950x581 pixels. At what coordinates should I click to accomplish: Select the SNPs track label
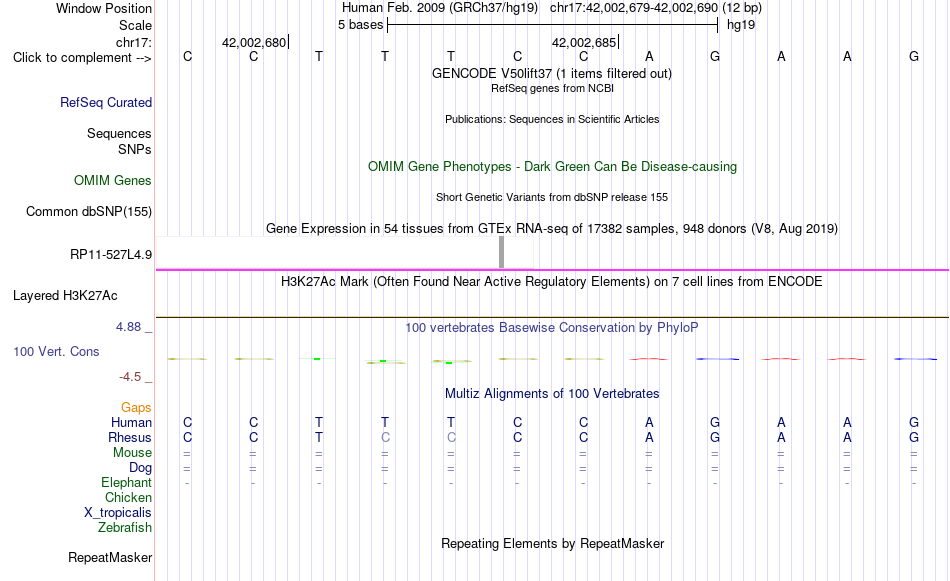coord(135,149)
